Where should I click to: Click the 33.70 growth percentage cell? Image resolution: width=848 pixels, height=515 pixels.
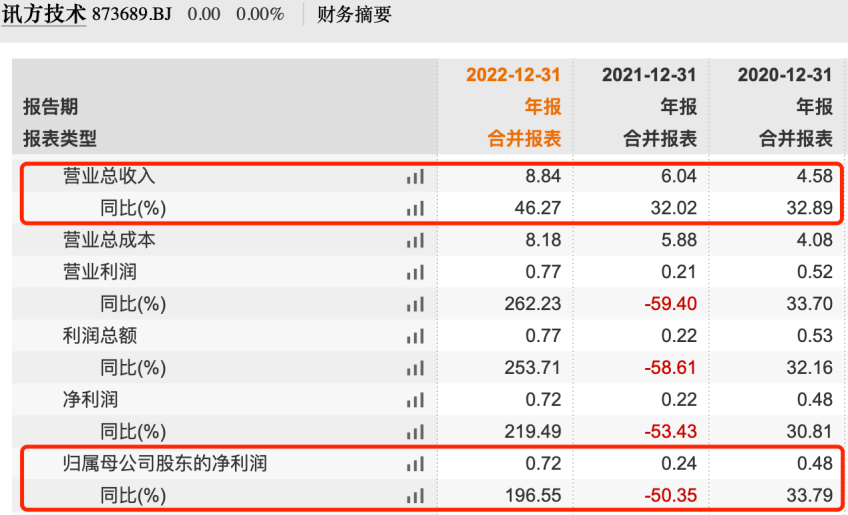click(809, 304)
